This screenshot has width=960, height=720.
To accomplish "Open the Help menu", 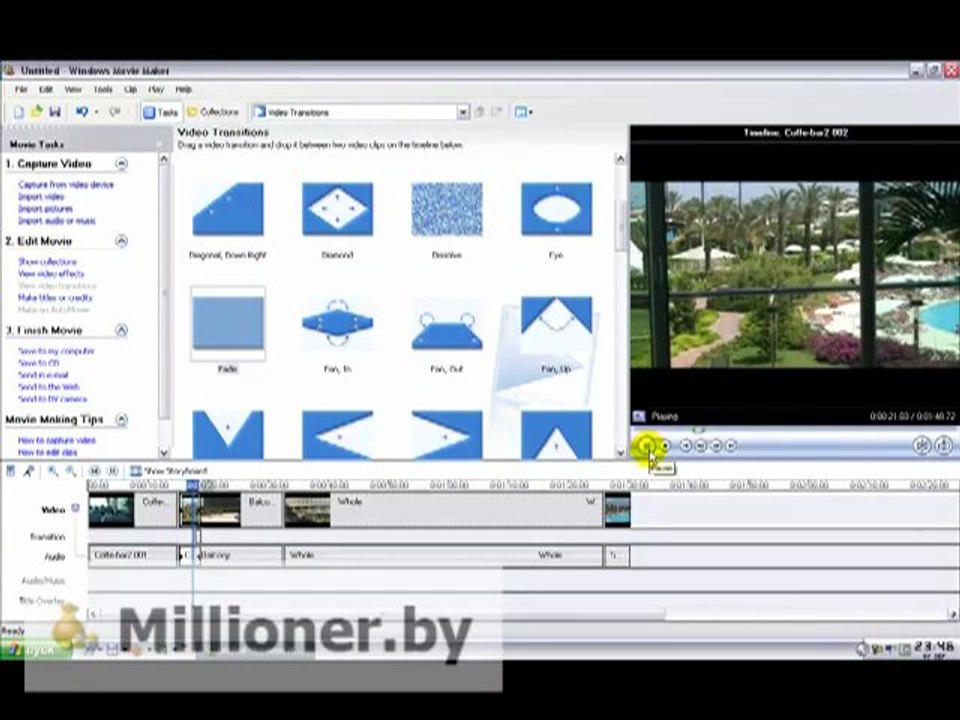I will 184,89.
